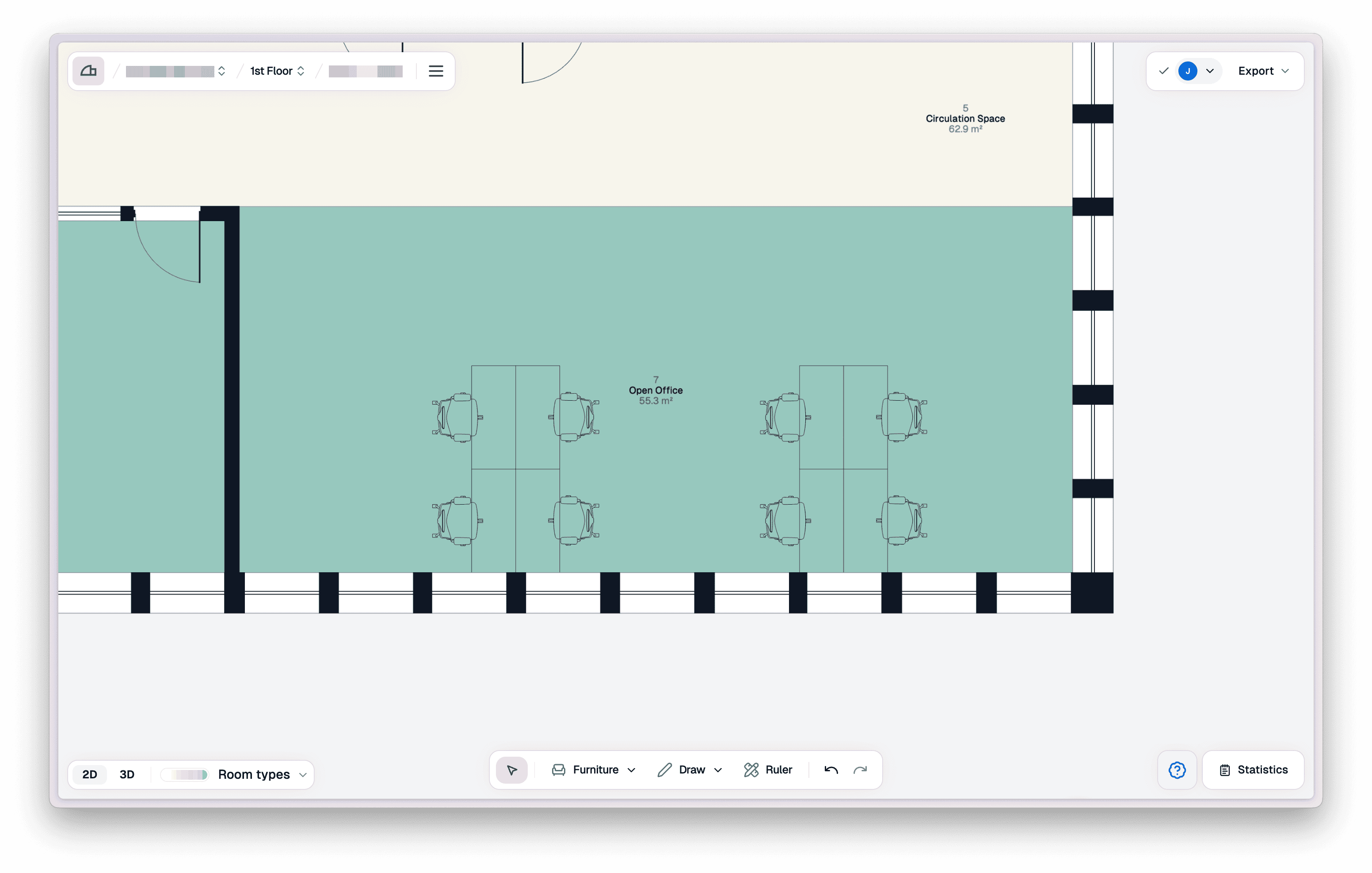Click the undo arrow
The image size is (1372, 873).
pos(831,770)
